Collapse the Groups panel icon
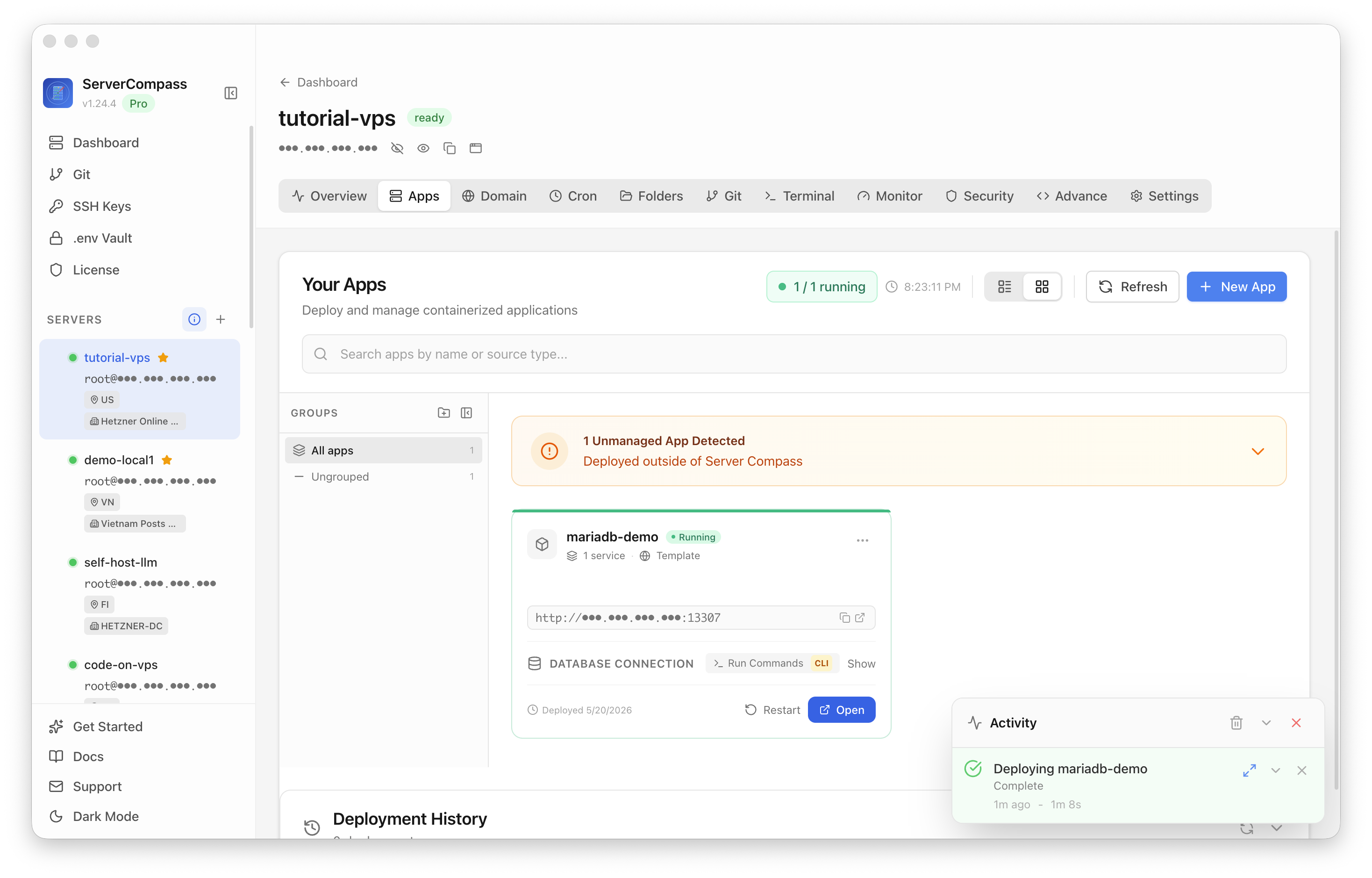This screenshot has height=878, width=1372. pyautogui.click(x=466, y=413)
